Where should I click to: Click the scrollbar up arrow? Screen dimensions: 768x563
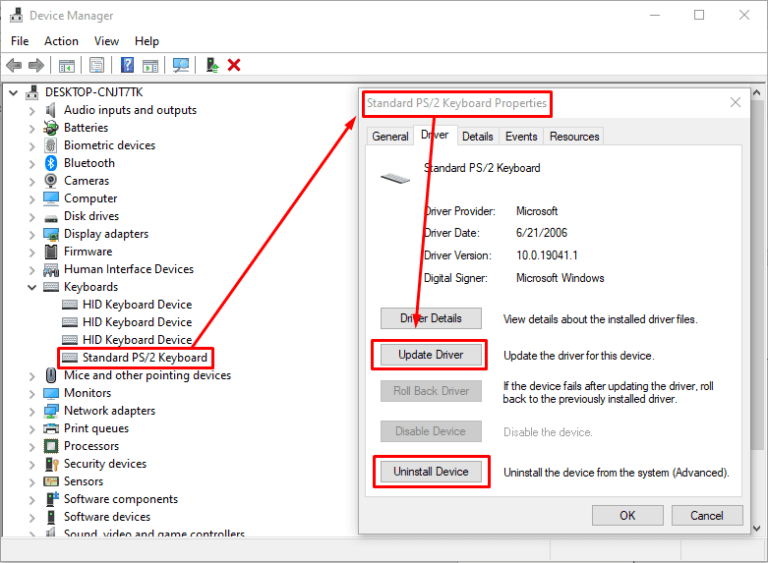click(756, 93)
